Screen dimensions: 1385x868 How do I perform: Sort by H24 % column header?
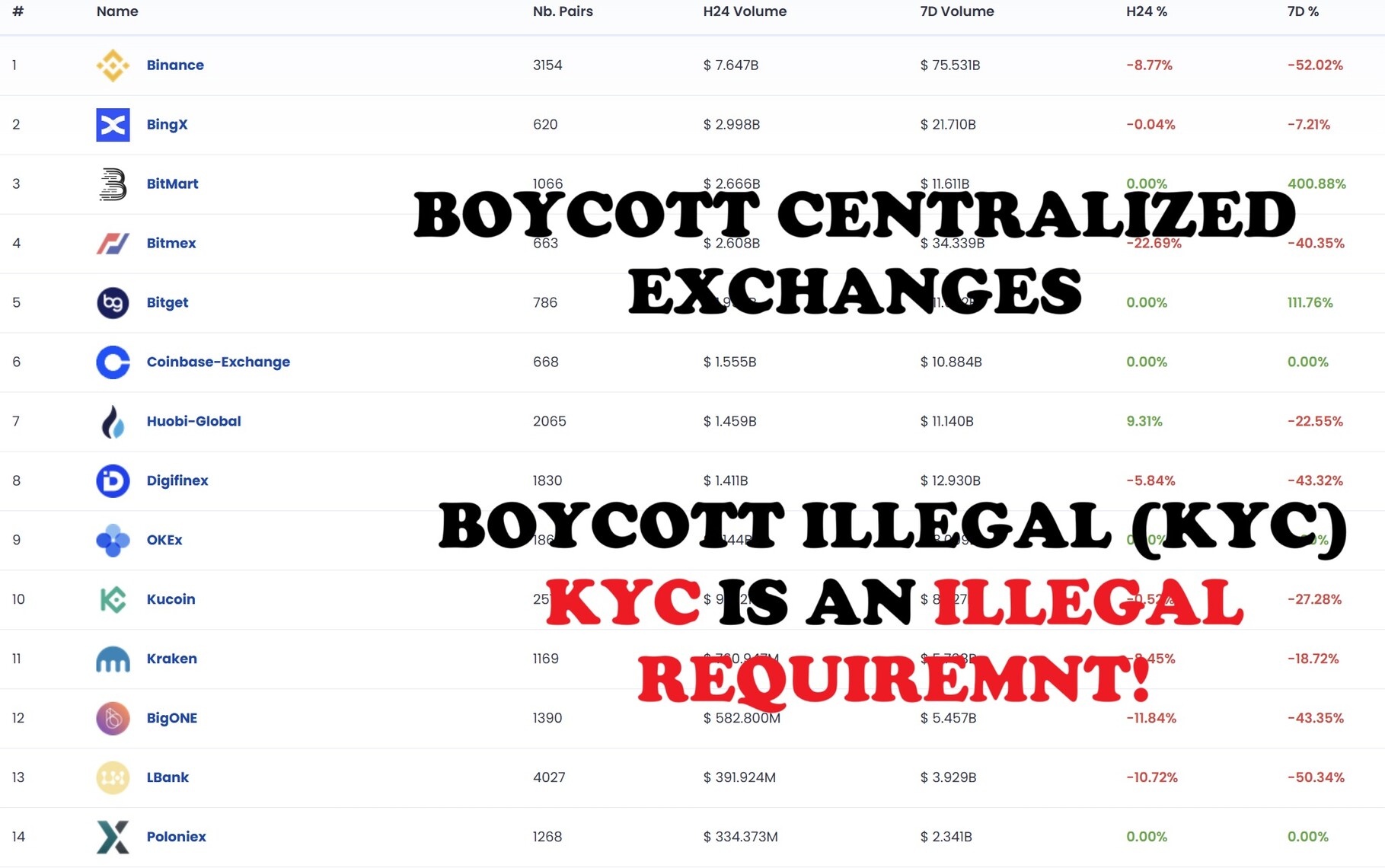[1146, 11]
